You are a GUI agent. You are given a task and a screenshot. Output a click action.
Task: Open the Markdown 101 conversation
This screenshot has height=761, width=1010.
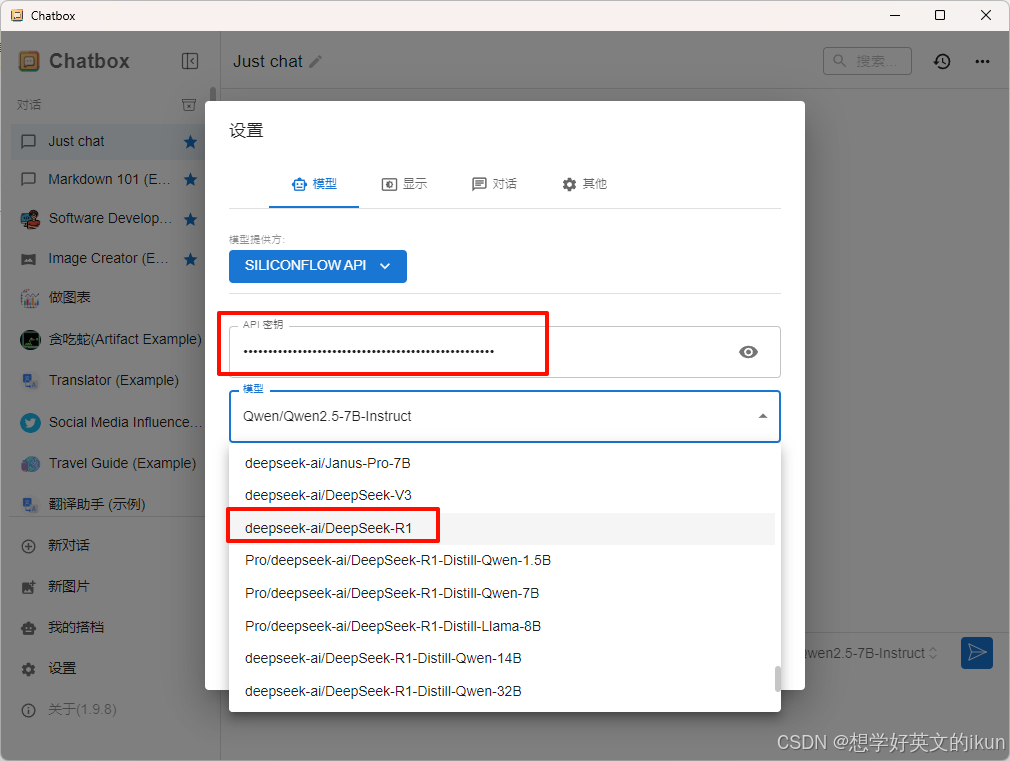coord(108,179)
